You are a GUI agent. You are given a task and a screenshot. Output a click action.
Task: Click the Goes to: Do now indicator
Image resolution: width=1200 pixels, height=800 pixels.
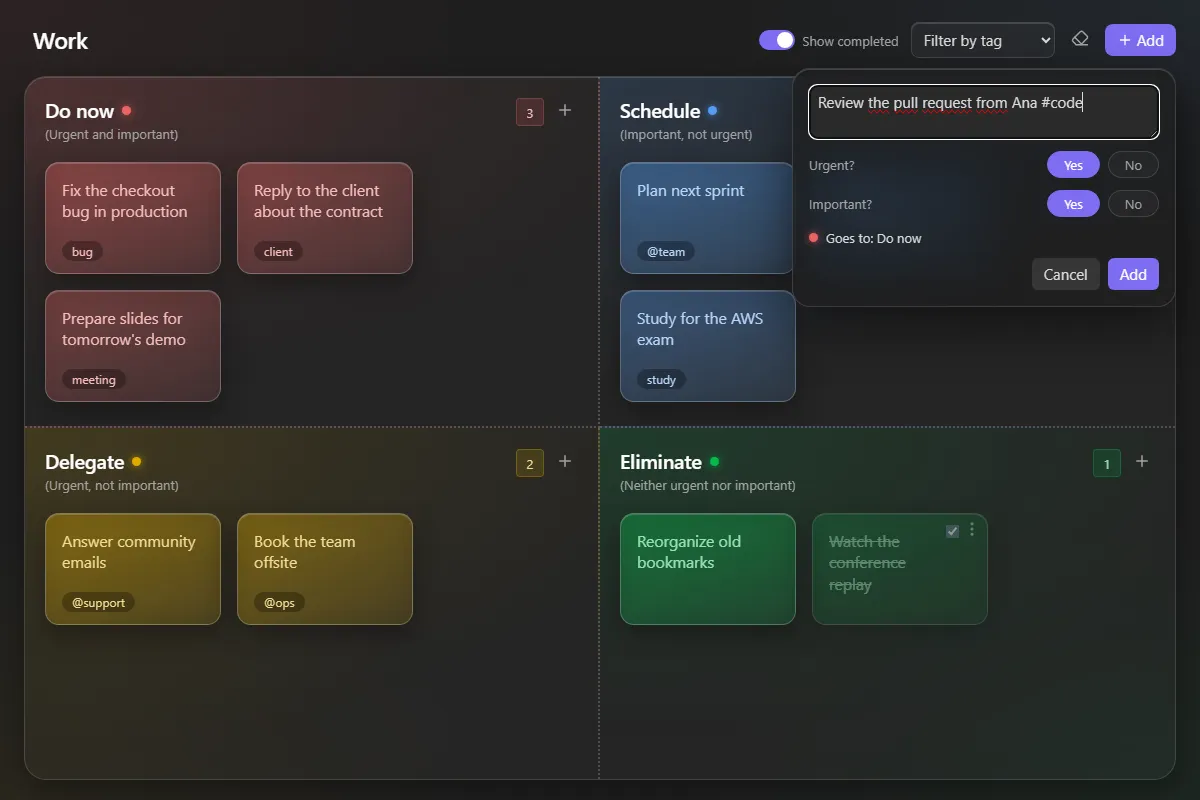pos(865,238)
